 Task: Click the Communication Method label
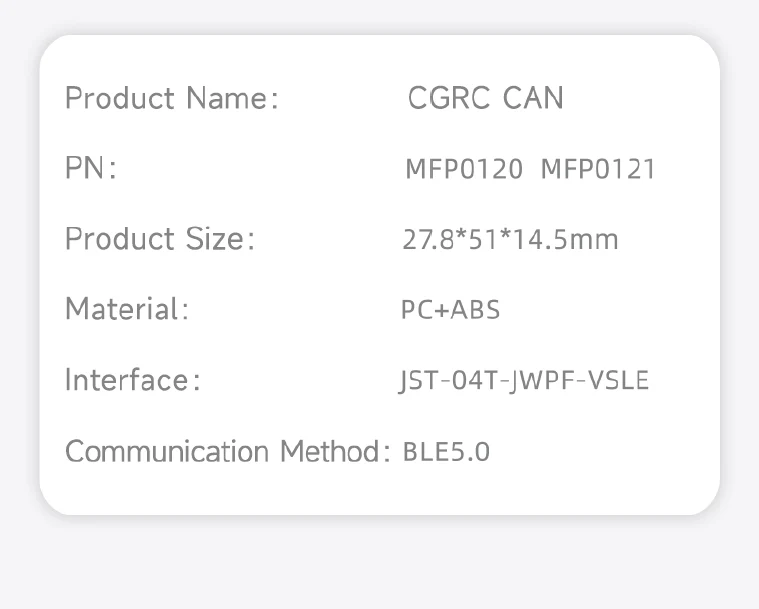(x=227, y=452)
